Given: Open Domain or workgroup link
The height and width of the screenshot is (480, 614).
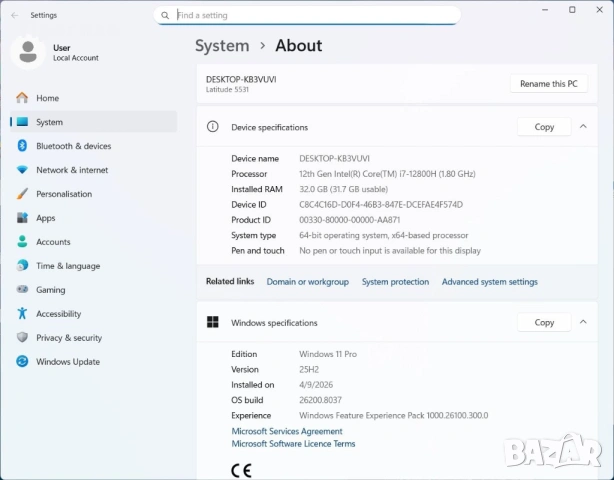Looking at the screenshot, I should tap(307, 282).
